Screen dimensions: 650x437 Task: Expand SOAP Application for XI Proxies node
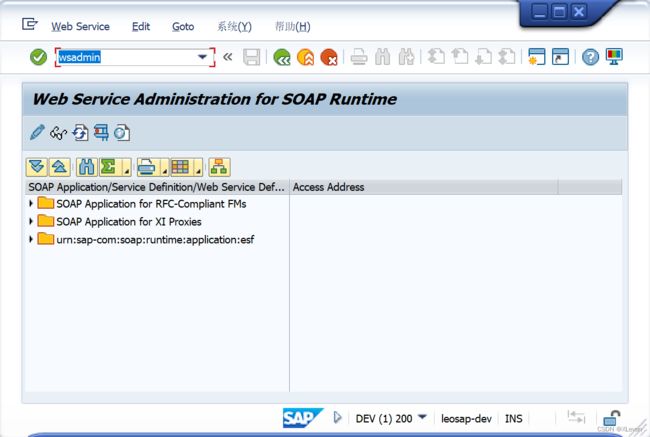(x=31, y=221)
